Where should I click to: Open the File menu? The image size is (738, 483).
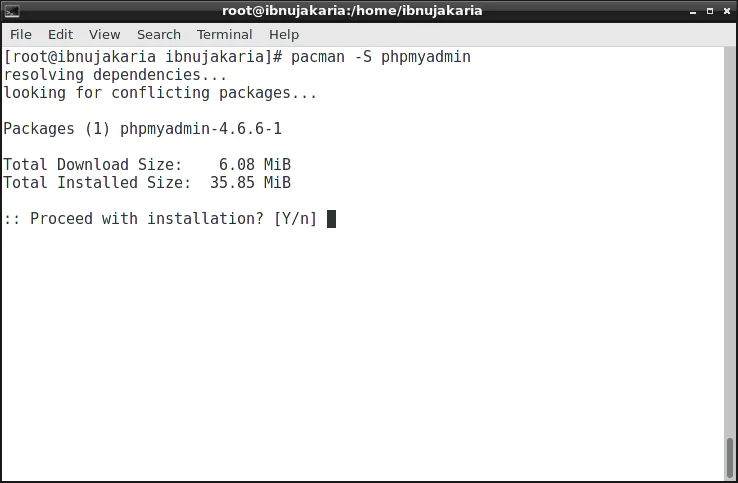coord(21,35)
